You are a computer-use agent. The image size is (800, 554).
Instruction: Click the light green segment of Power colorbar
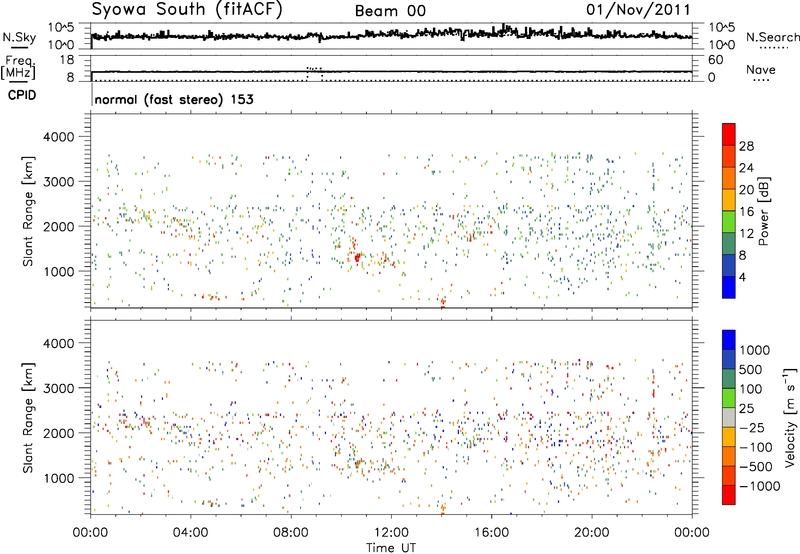pos(729,221)
